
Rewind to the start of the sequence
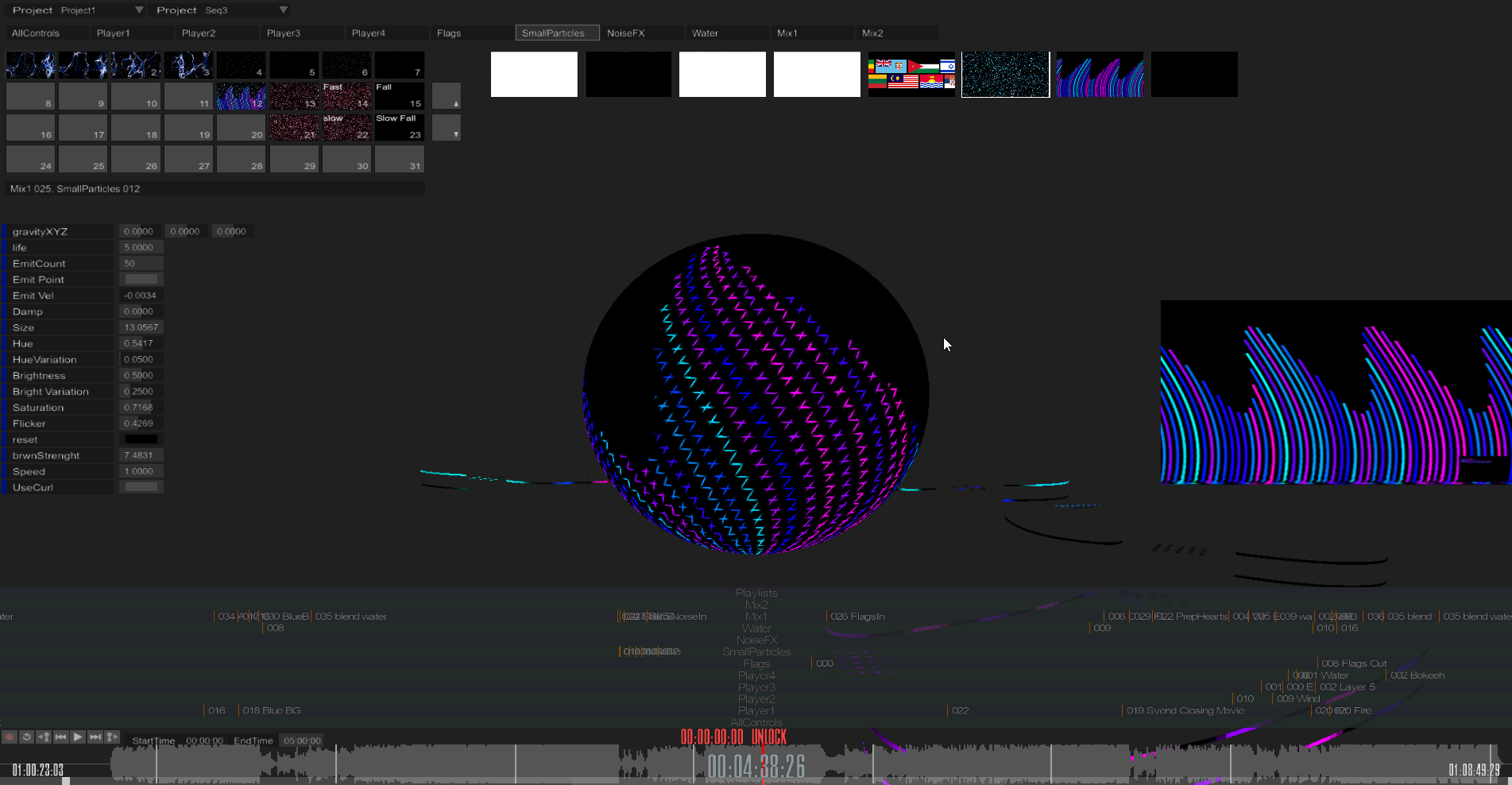60,737
